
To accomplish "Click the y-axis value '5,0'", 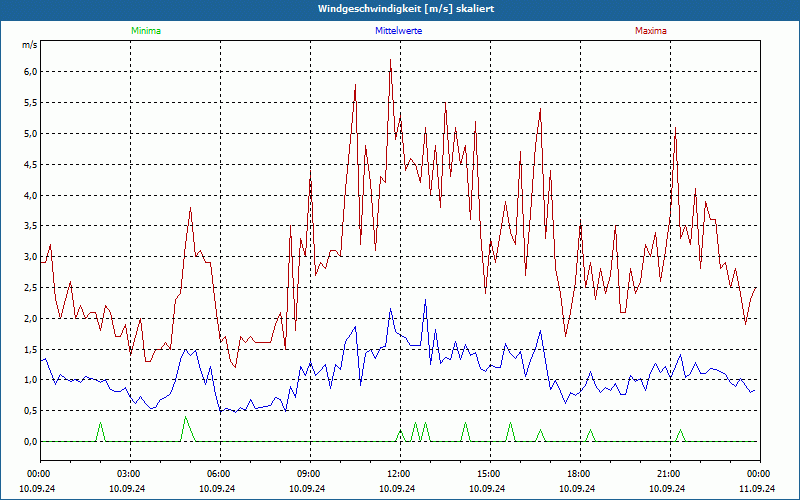I will [31, 134].
